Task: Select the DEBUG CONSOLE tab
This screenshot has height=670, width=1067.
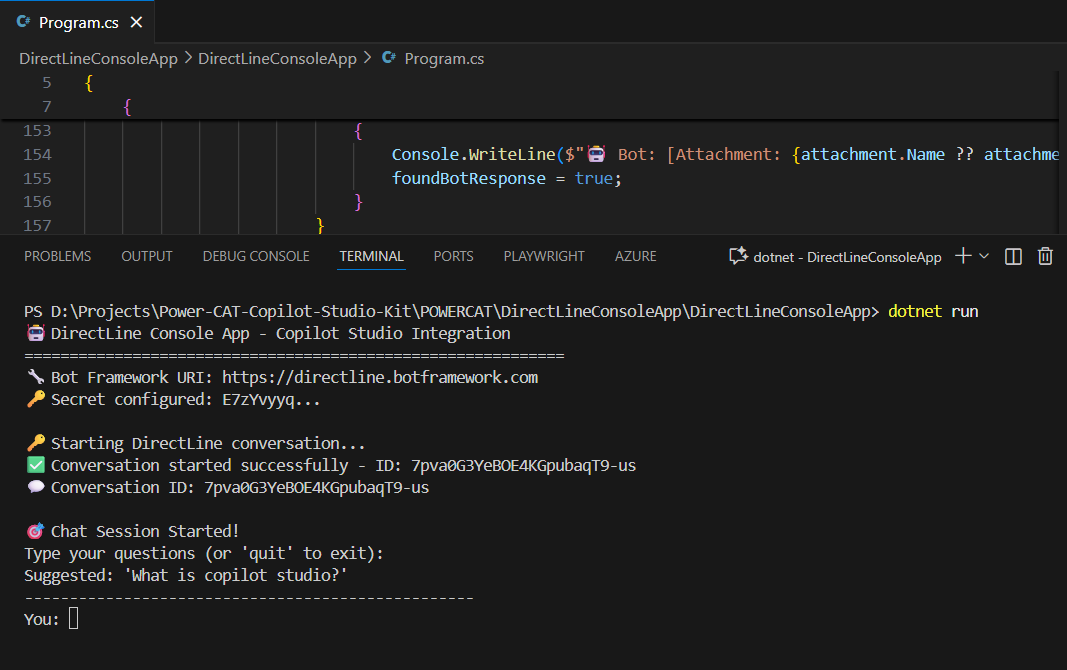Action: pyautogui.click(x=255, y=256)
